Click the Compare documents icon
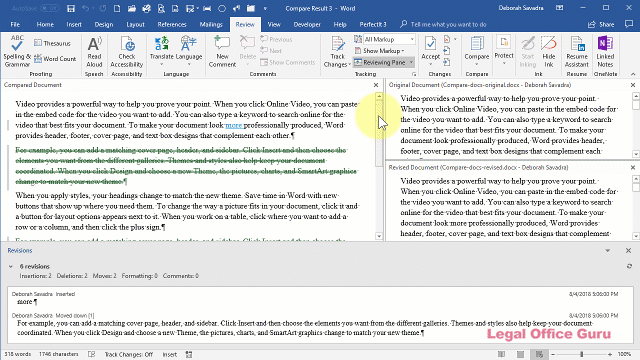The image size is (640, 360). (476, 51)
